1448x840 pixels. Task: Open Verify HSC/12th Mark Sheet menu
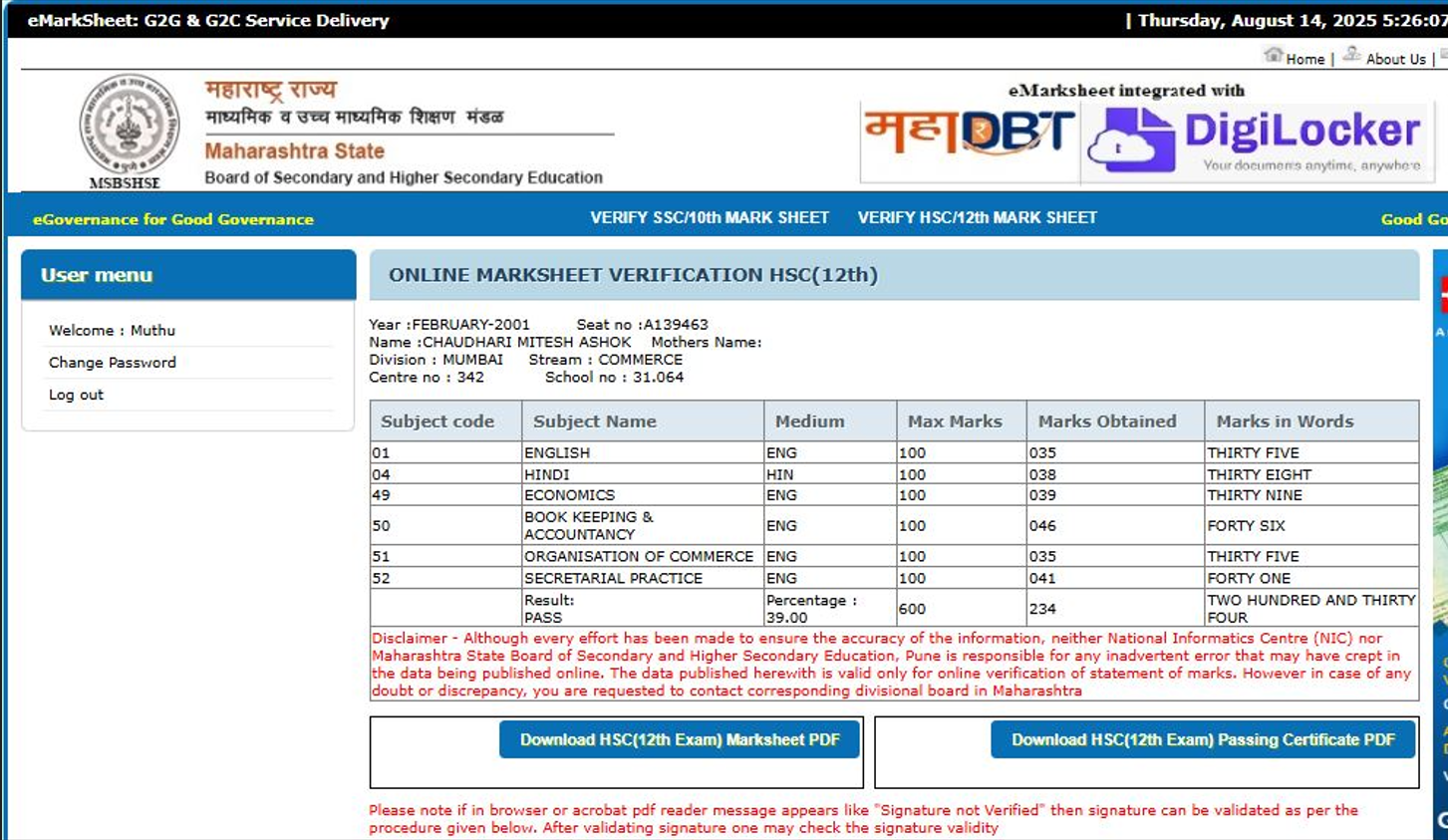tap(977, 217)
